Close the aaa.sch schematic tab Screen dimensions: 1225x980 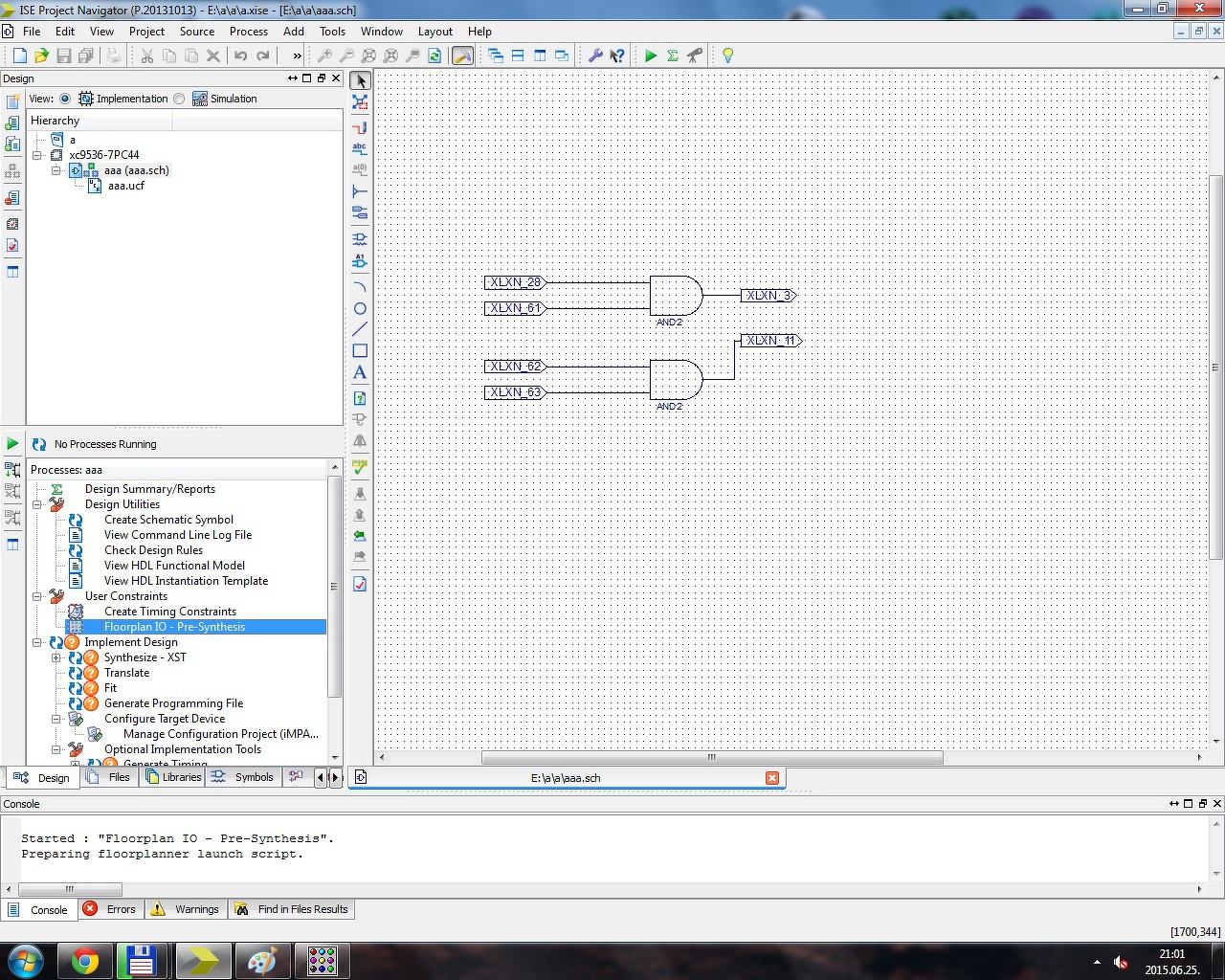coord(772,778)
